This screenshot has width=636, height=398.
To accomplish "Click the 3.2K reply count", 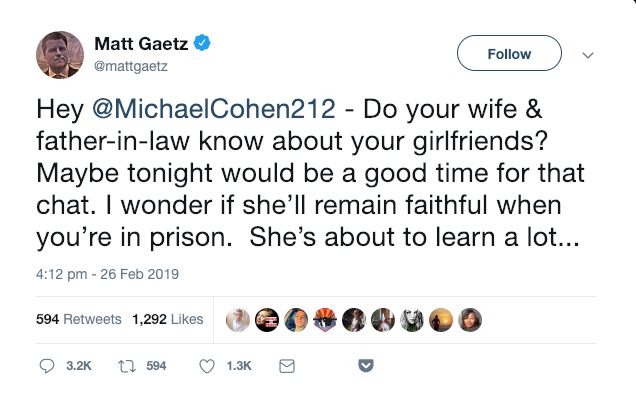I will point(79,366).
